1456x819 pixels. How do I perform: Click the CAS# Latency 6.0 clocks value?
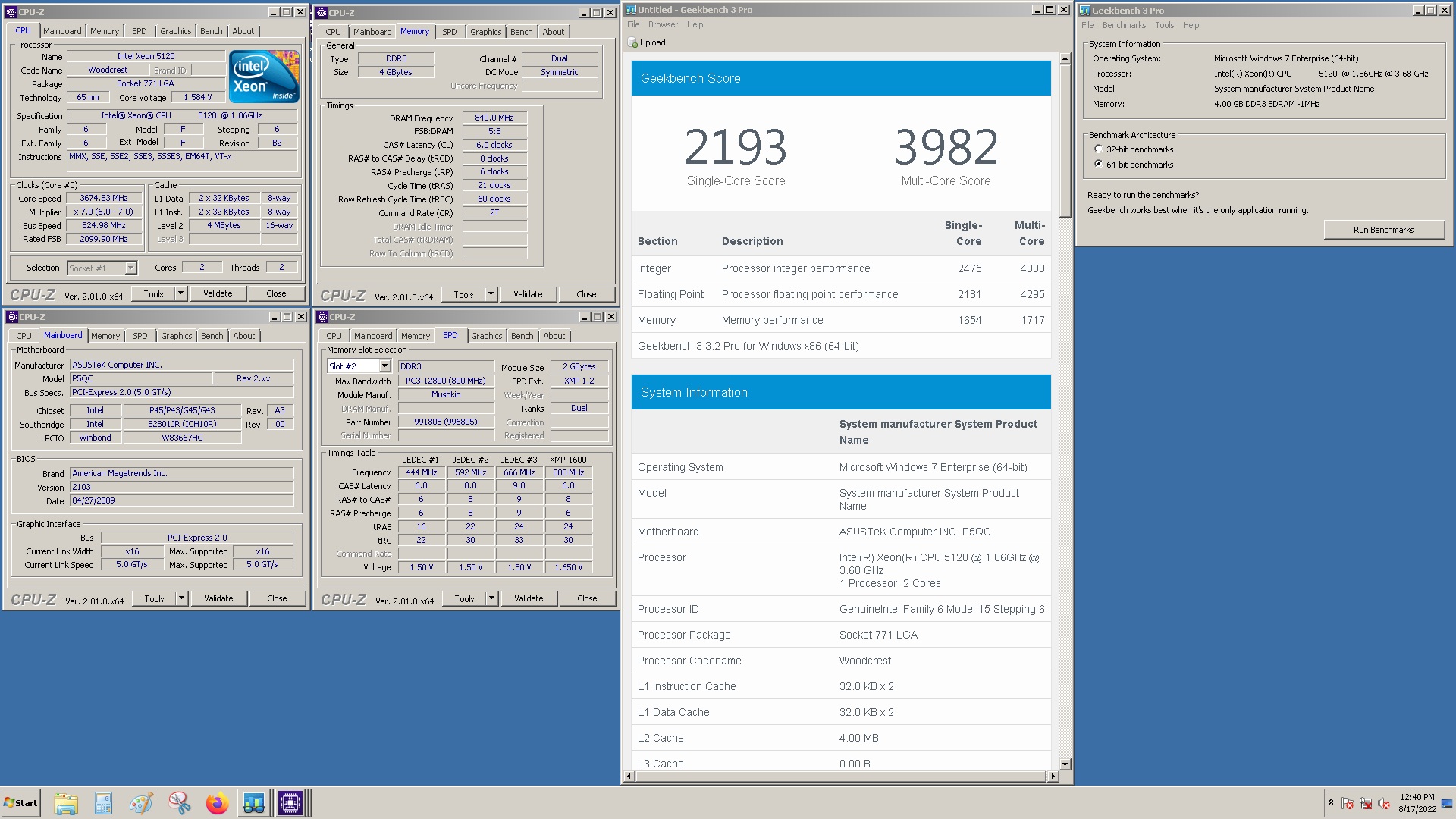click(x=494, y=145)
